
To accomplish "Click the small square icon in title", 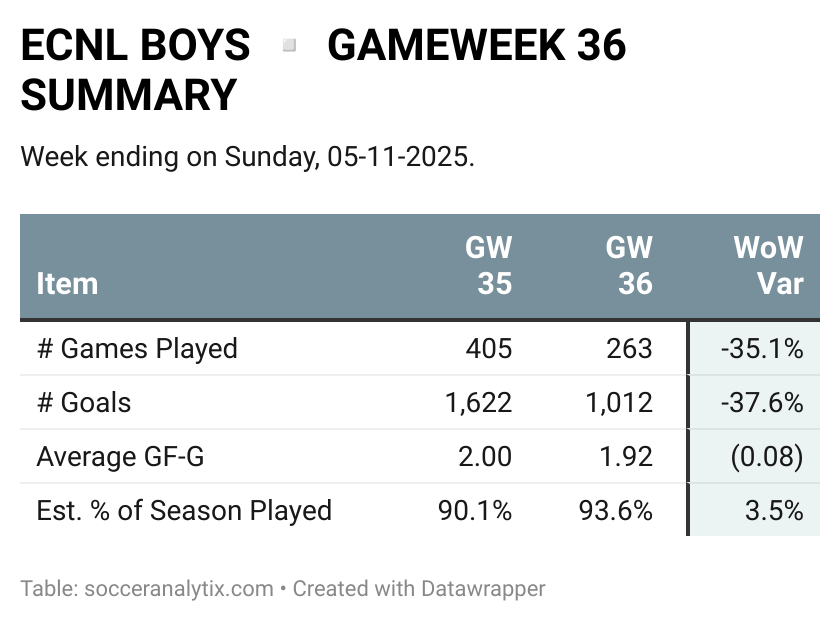I will pos(289,46).
